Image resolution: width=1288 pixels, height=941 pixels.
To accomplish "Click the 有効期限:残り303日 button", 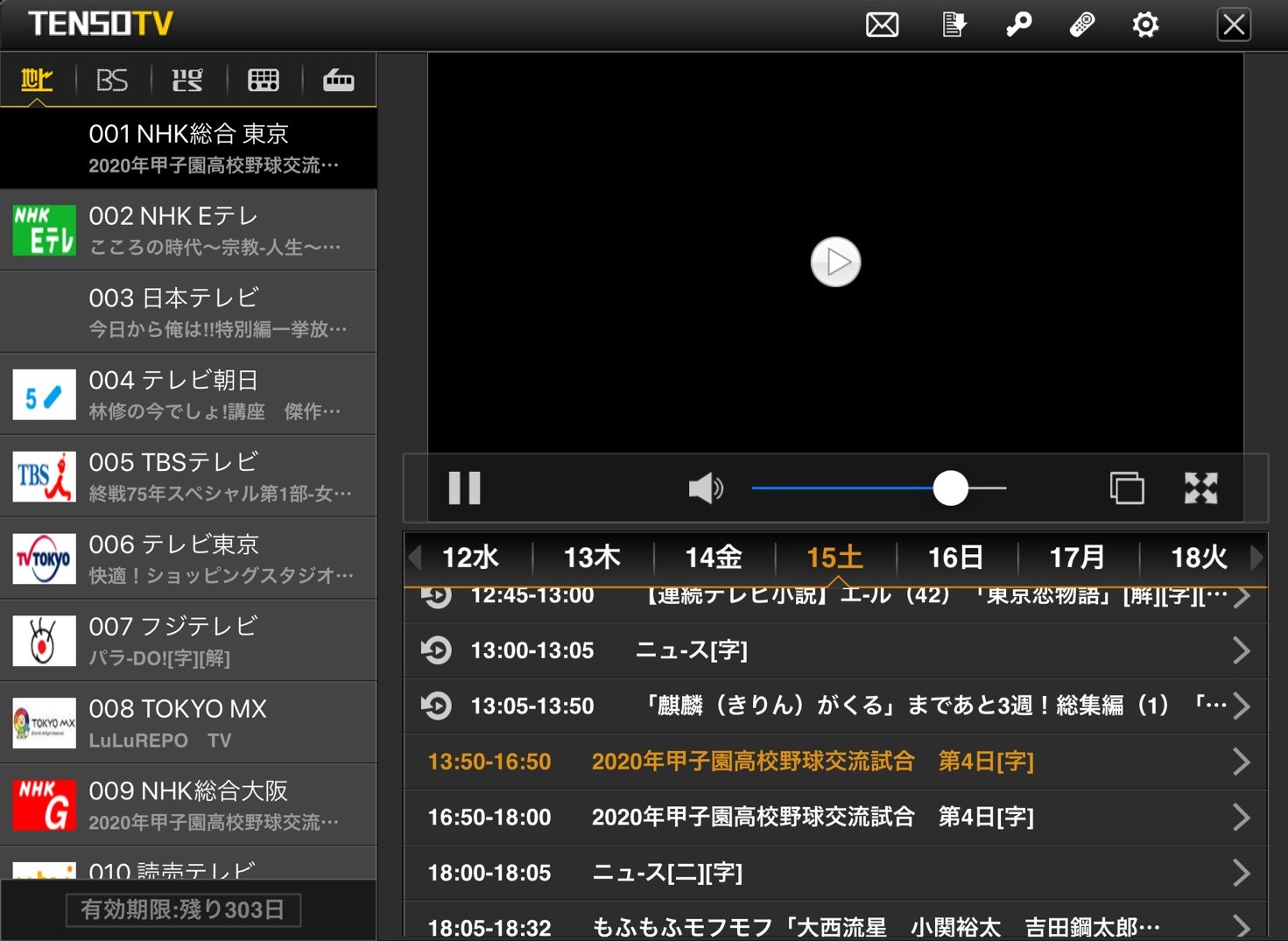I will 183,910.
